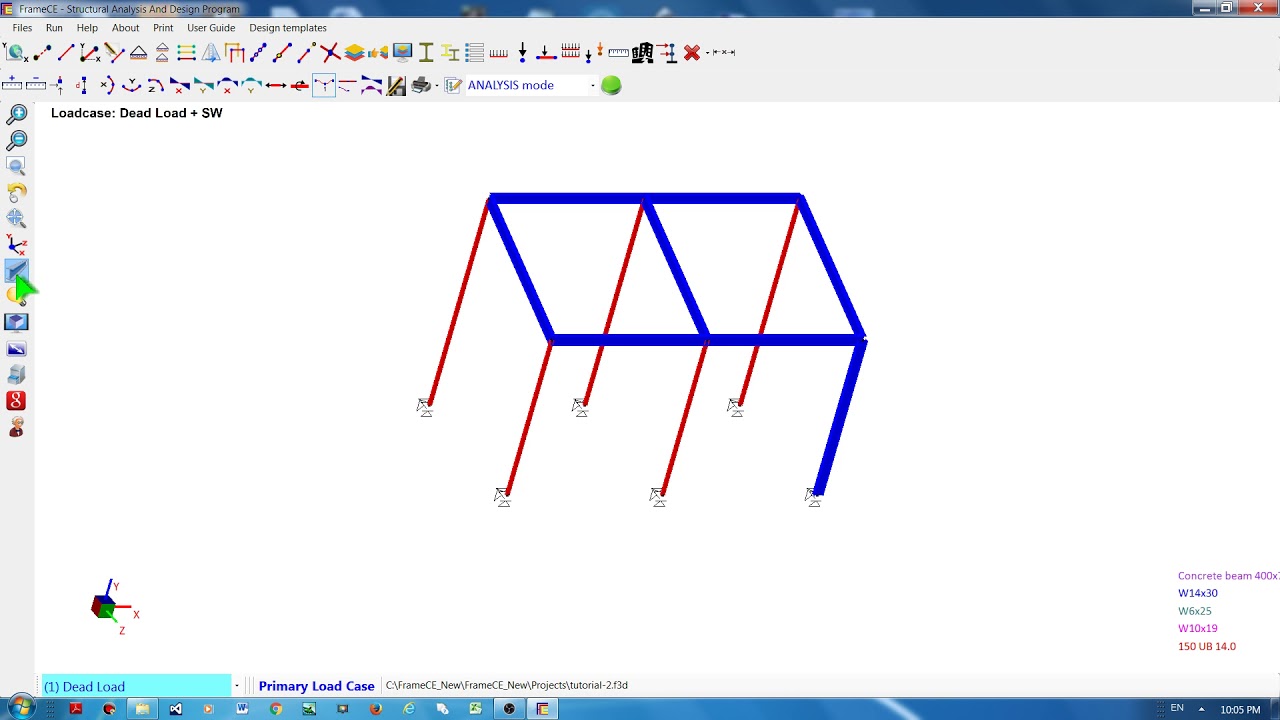This screenshot has width=1280, height=720.
Task: Click the W14x30 section legend label
Action: (1198, 593)
